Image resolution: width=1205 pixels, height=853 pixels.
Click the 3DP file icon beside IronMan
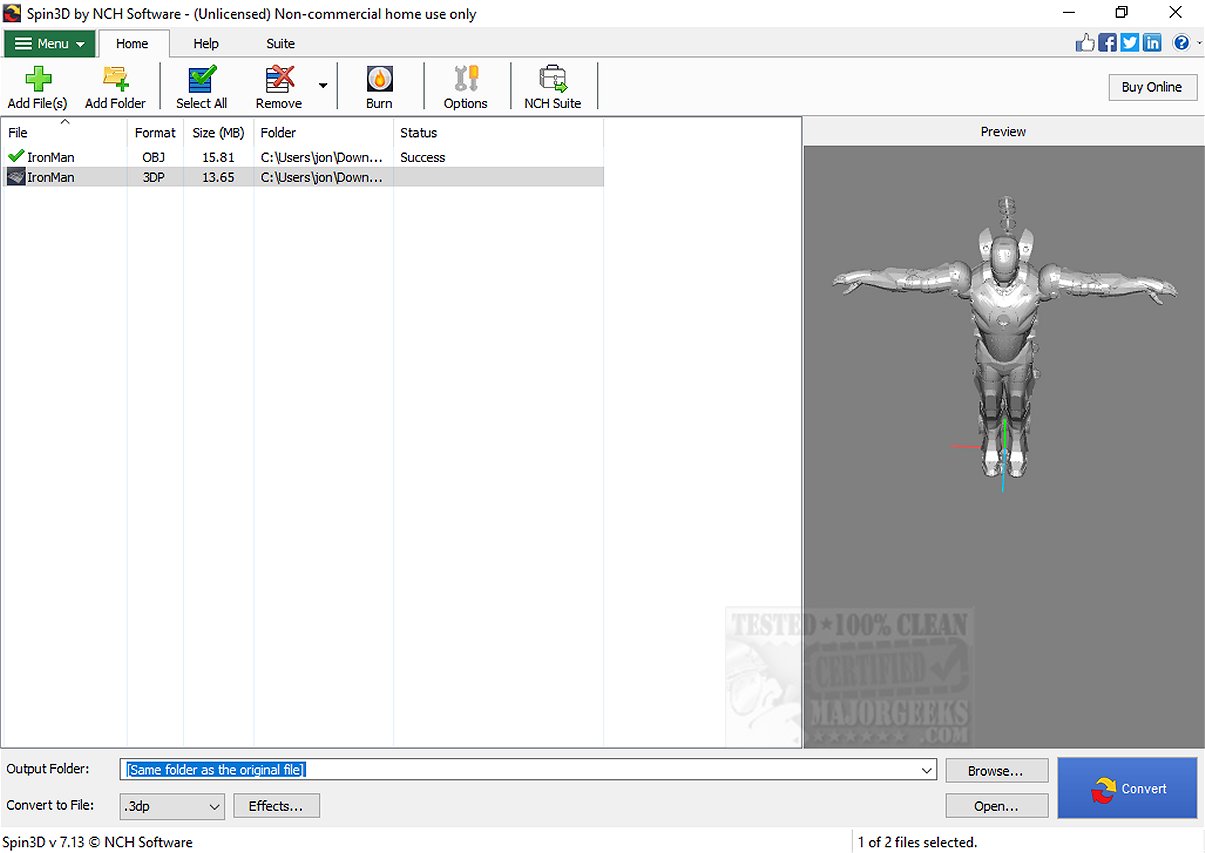coord(16,177)
